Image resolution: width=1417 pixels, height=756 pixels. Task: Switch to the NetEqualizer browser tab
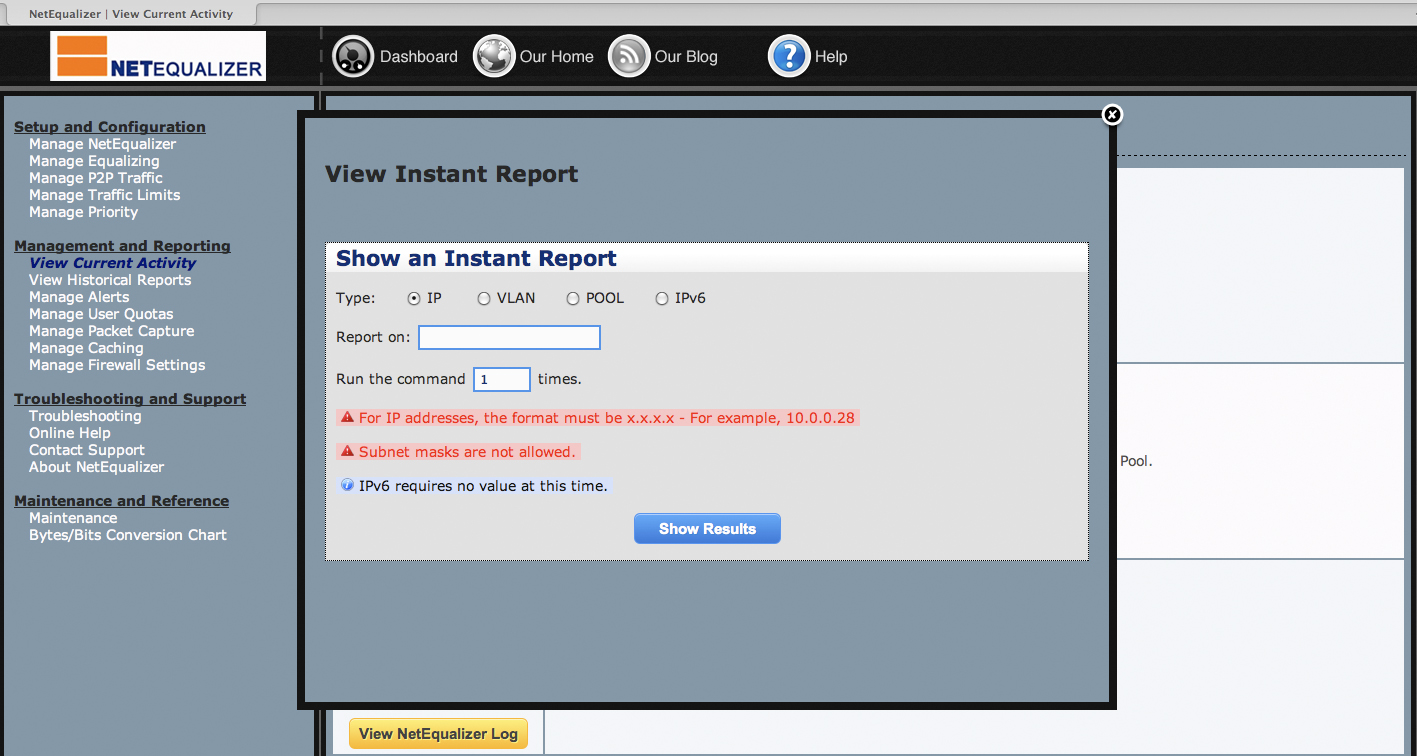[130, 14]
